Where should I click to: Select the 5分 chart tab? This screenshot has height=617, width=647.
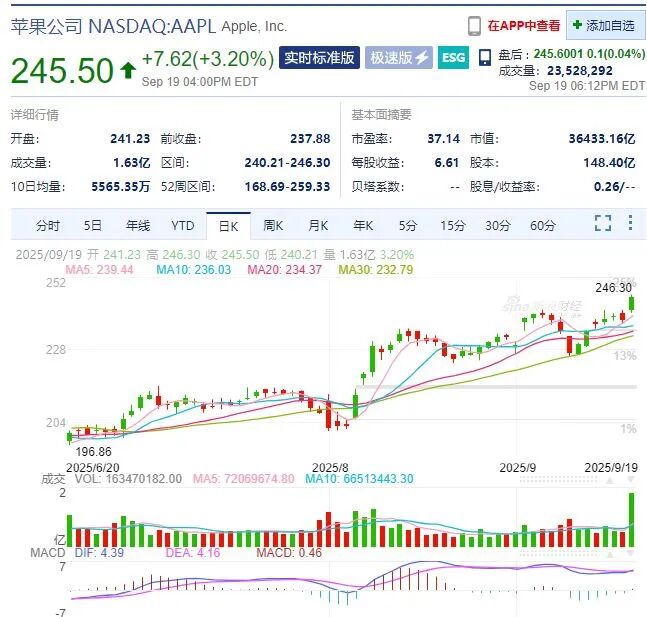tap(408, 226)
